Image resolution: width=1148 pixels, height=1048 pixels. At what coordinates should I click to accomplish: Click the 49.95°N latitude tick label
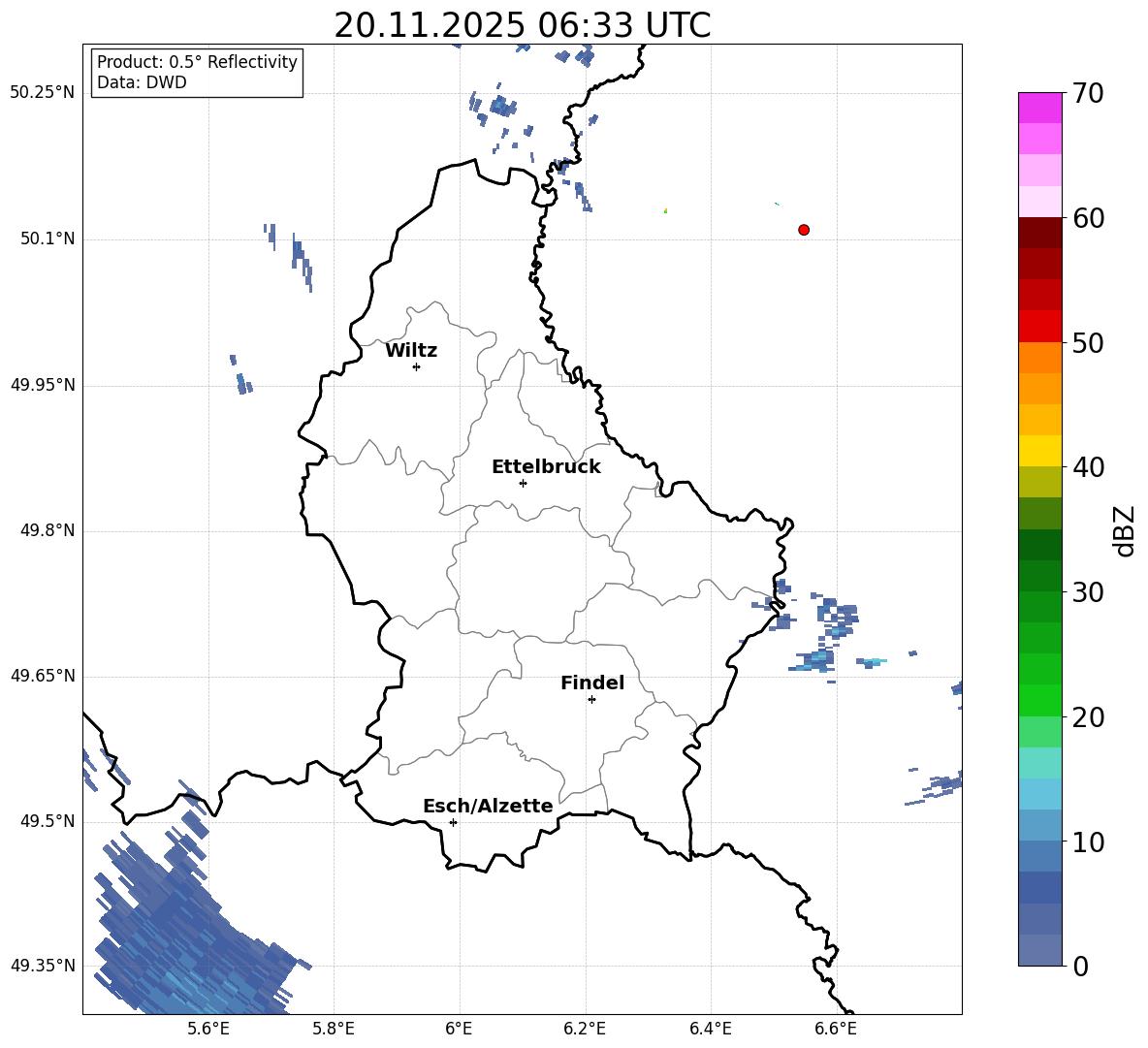pos(43,385)
